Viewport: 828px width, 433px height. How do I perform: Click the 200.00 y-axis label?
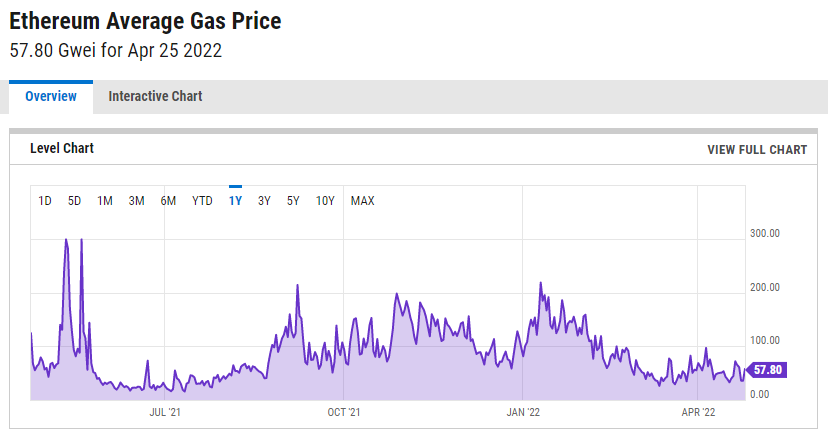pos(765,287)
